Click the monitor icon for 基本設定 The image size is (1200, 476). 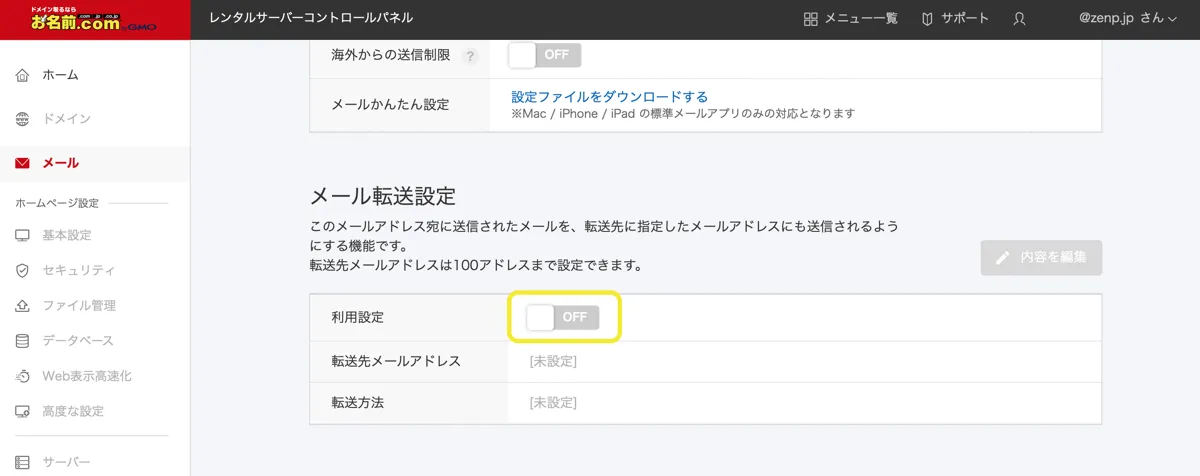[23, 236]
